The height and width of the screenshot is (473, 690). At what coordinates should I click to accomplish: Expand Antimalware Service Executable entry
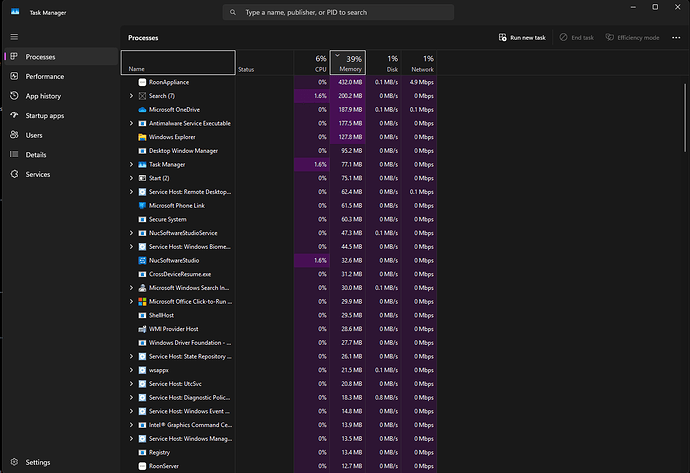[x=131, y=123]
